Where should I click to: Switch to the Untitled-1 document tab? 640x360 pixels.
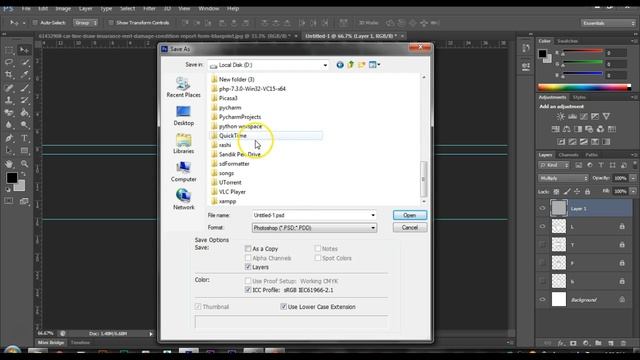pos(351,36)
